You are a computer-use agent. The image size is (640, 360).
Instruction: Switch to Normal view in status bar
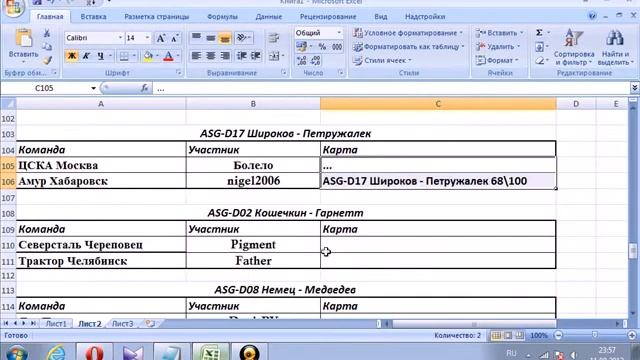(x=496, y=336)
